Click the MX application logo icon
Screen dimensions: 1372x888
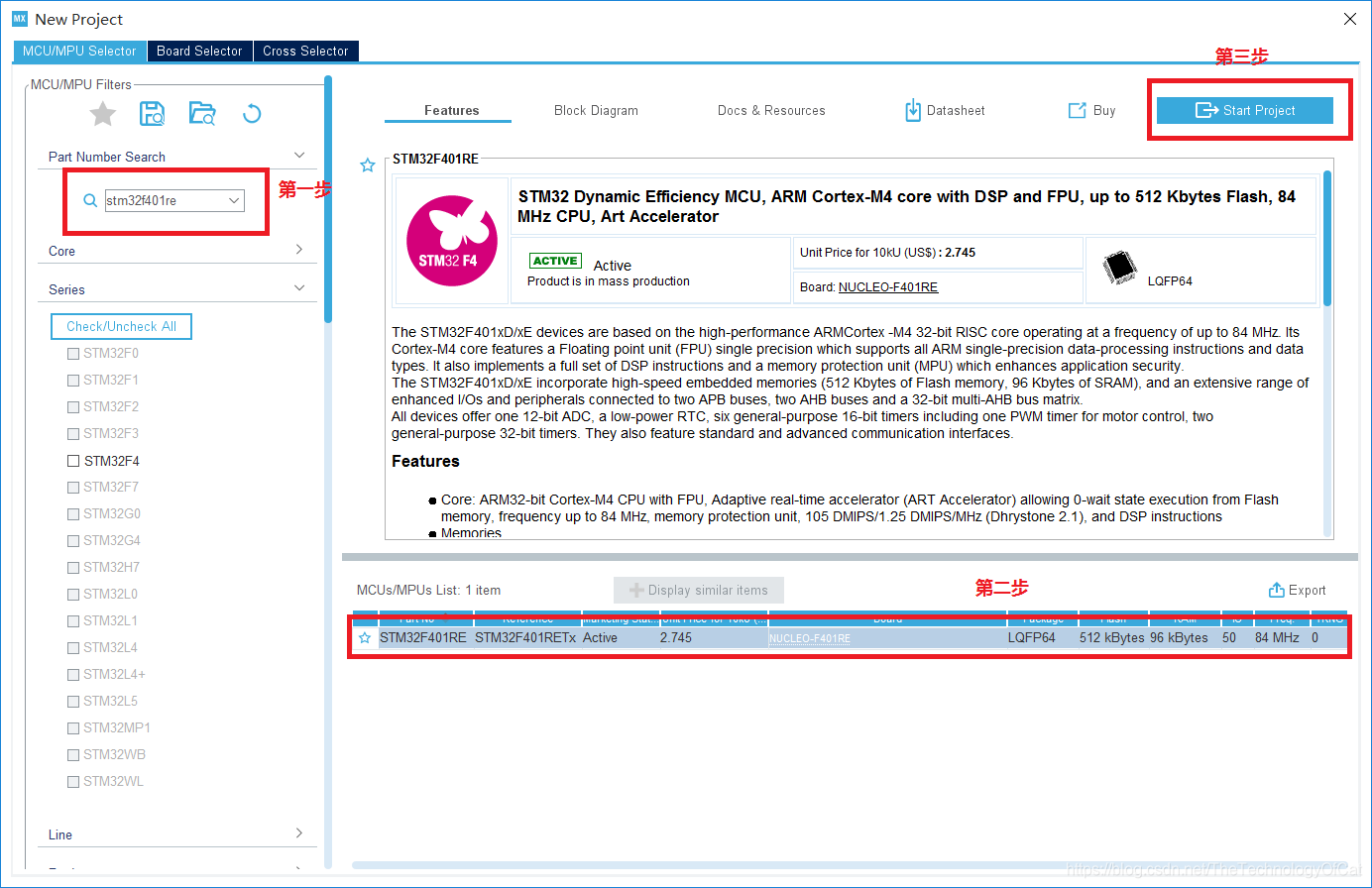(x=20, y=18)
